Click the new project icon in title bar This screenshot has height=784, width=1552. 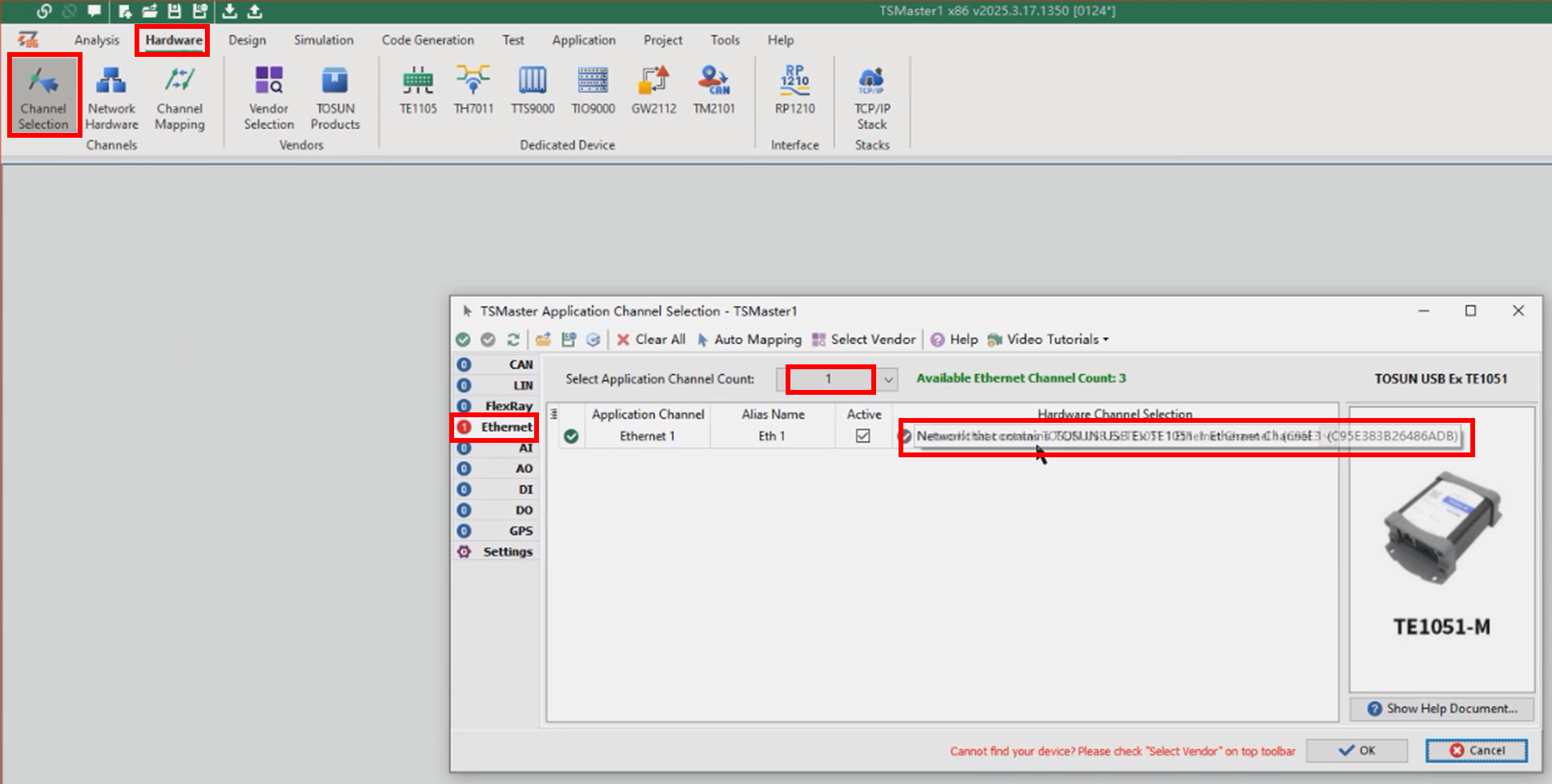pos(125,11)
